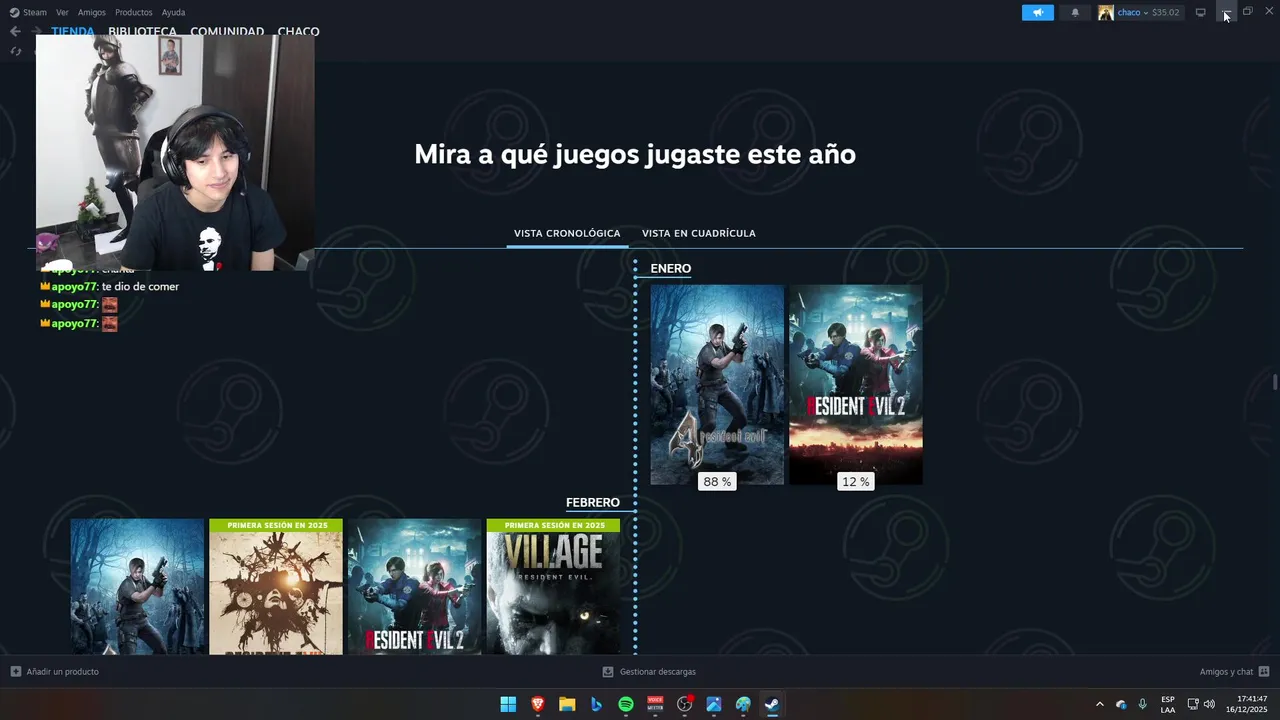Image resolution: width=1280 pixels, height=720 pixels.
Task: Open the Productos menu
Action: [x=133, y=12]
